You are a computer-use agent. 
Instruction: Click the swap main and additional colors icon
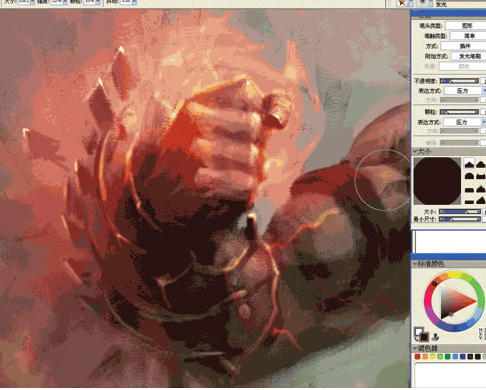[417, 339]
